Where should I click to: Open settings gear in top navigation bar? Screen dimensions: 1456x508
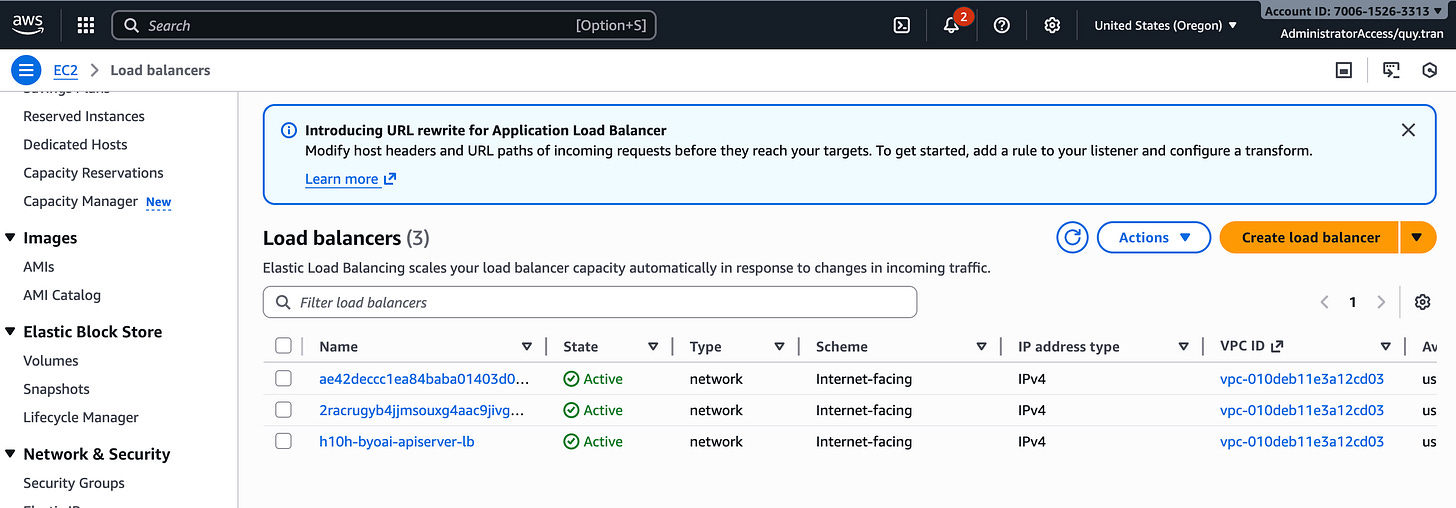[x=1052, y=25]
